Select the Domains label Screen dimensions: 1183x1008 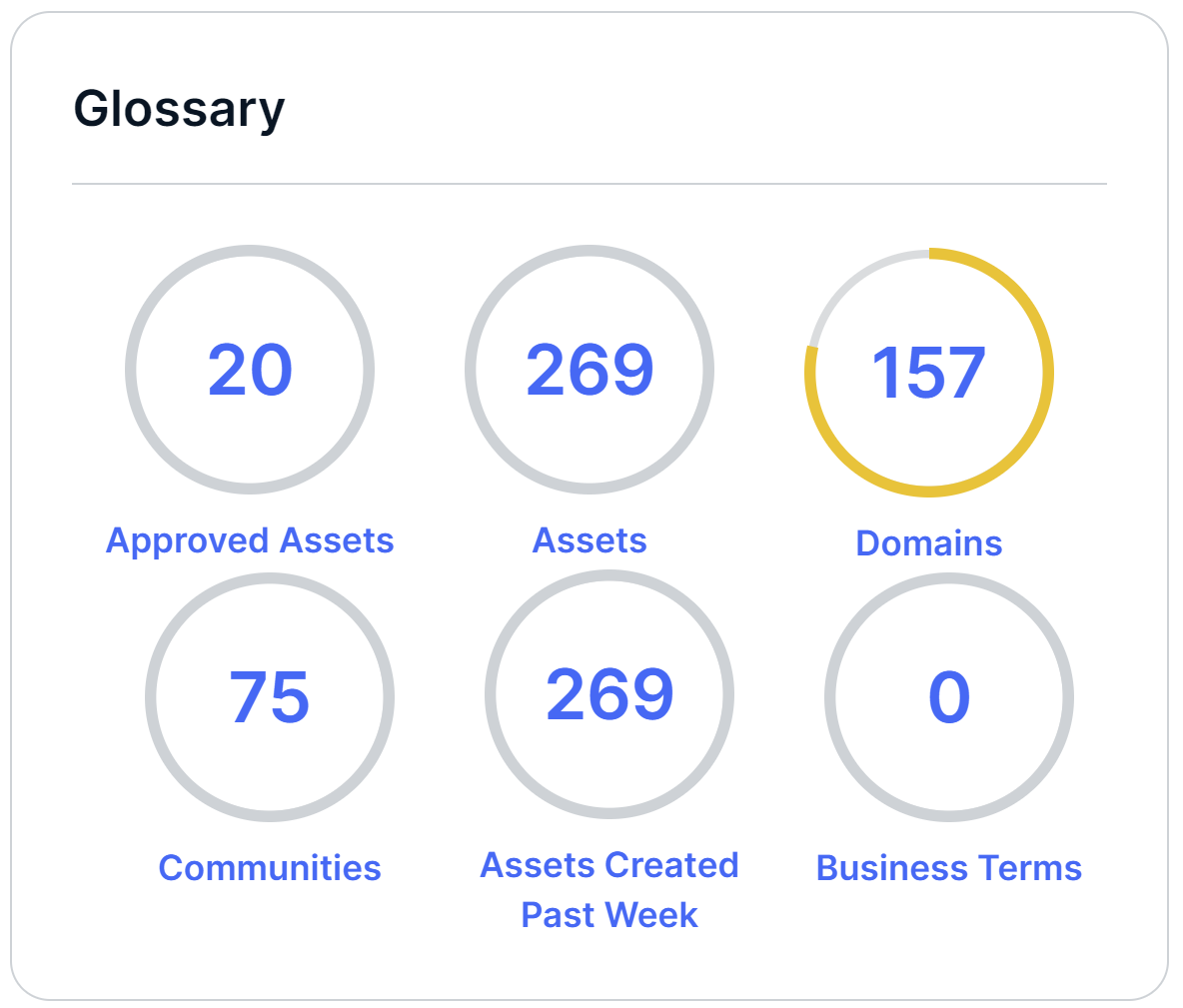(x=929, y=543)
